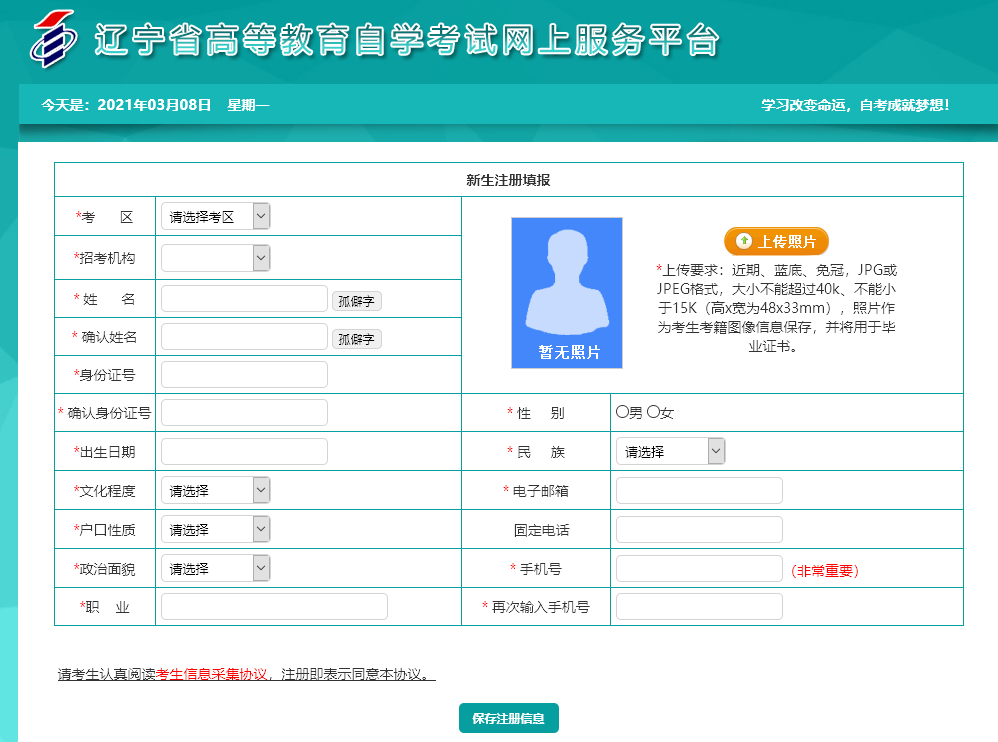This screenshot has width=998, height=742.
Task: Open the 请选择考区 dropdown
Action: coord(215,215)
